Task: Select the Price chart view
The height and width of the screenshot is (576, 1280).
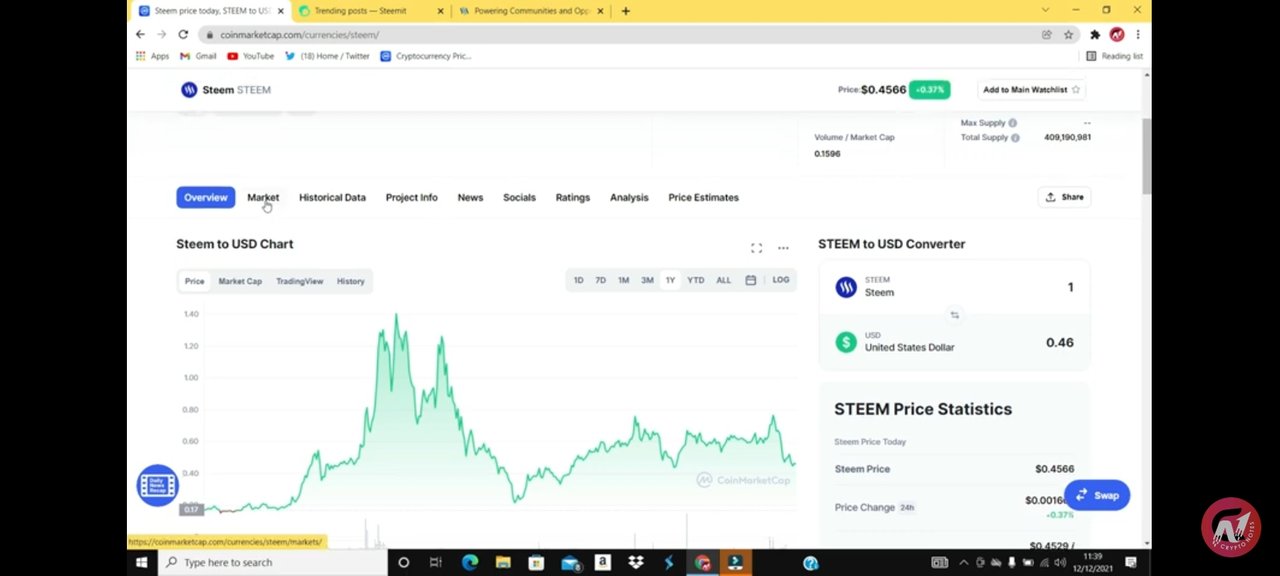Action: [x=194, y=281]
